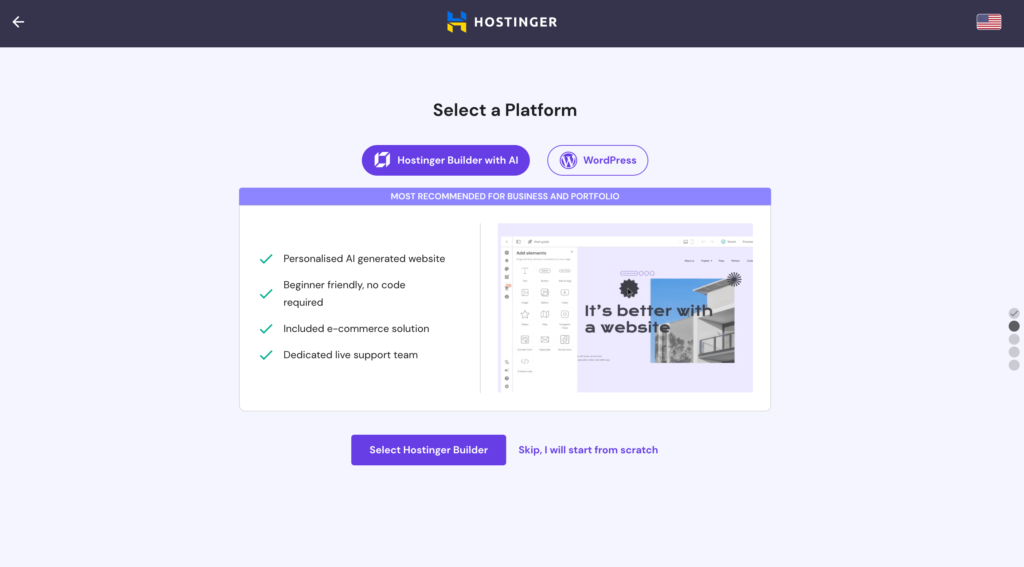Click the current dark step indicator dot
Screen dimensions: 1024x567
[1014, 326]
